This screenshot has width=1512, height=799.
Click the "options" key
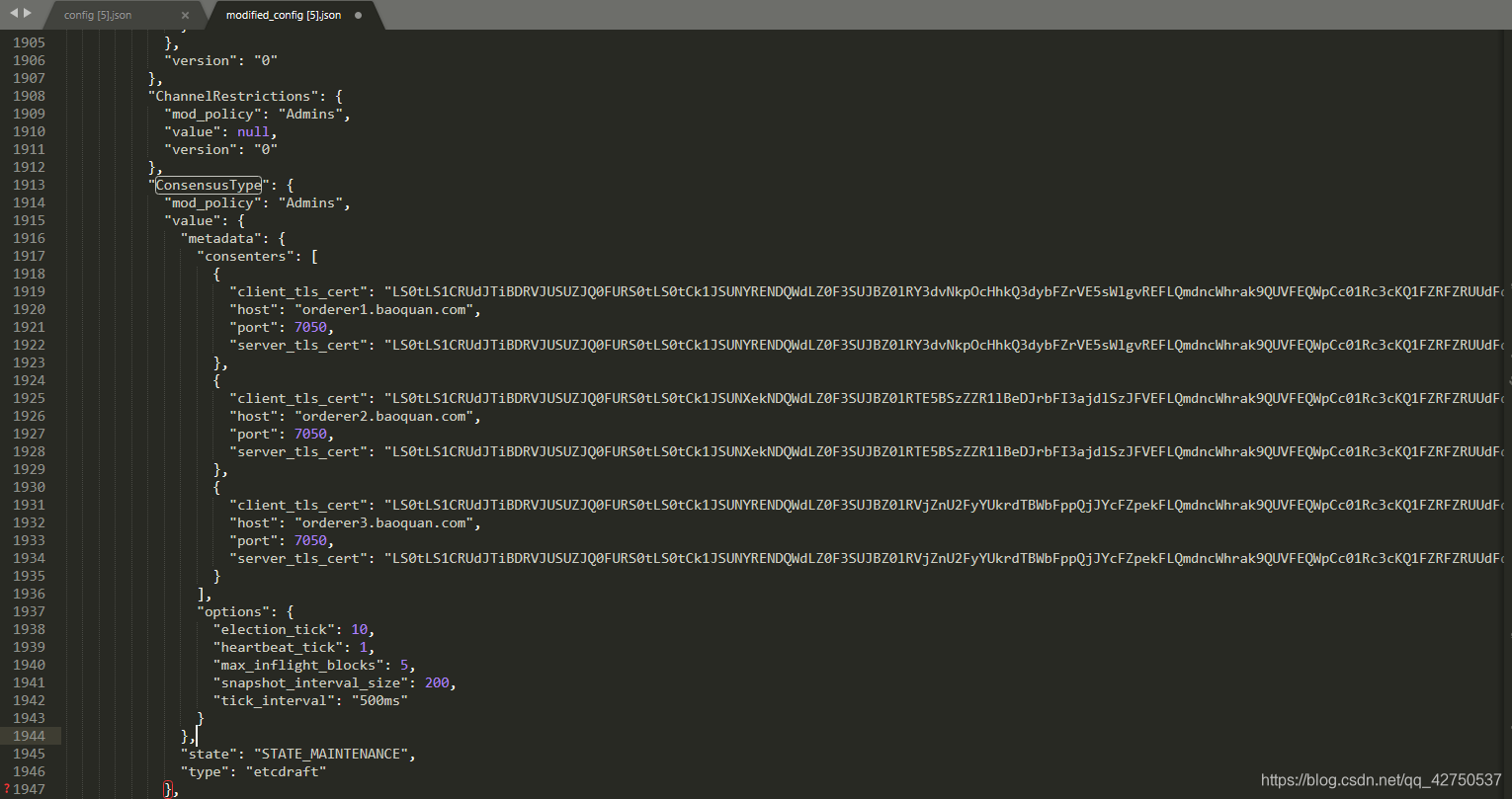233,611
